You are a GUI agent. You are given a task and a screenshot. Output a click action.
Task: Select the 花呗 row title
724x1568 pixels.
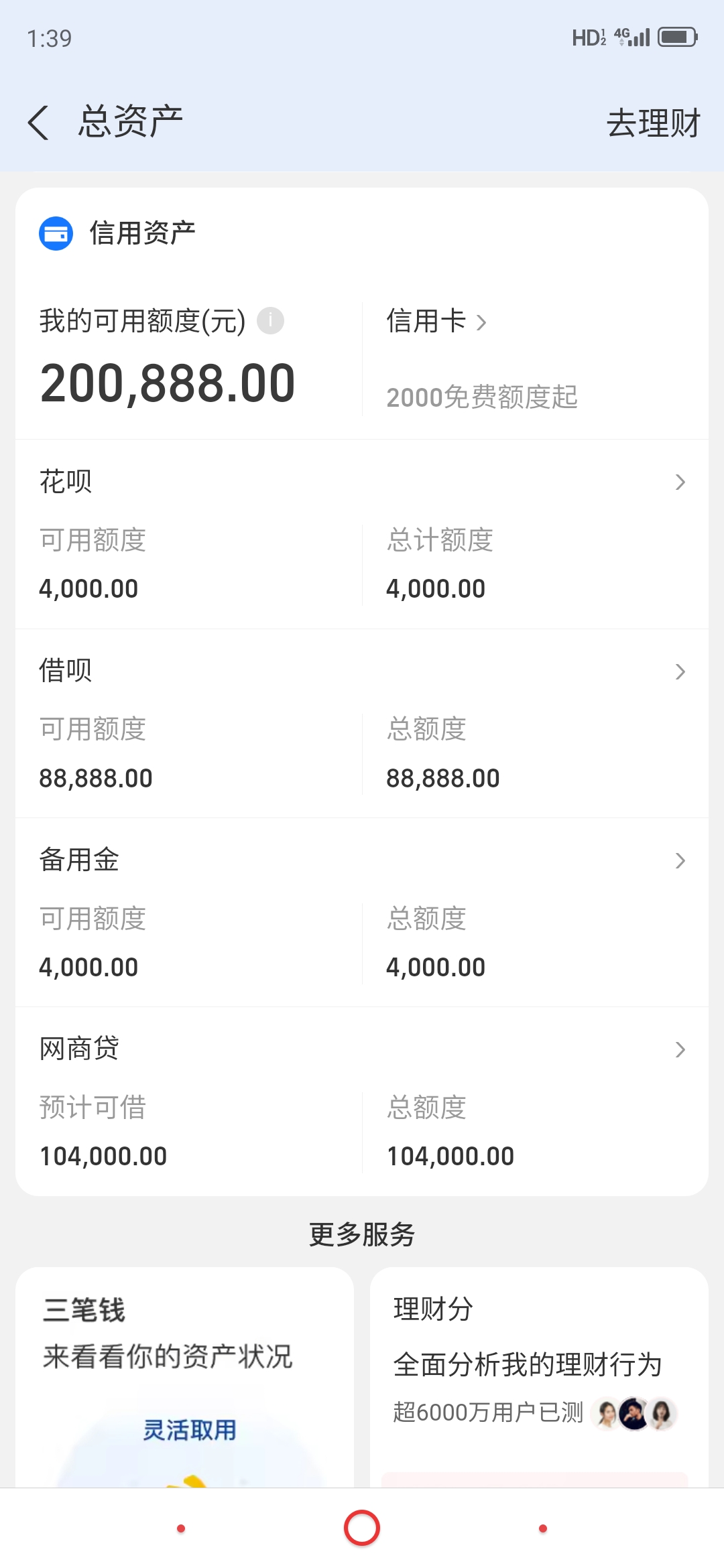tap(66, 481)
